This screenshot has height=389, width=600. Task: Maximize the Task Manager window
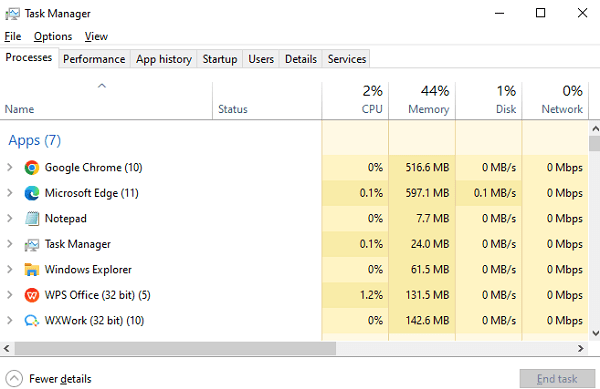click(x=540, y=13)
